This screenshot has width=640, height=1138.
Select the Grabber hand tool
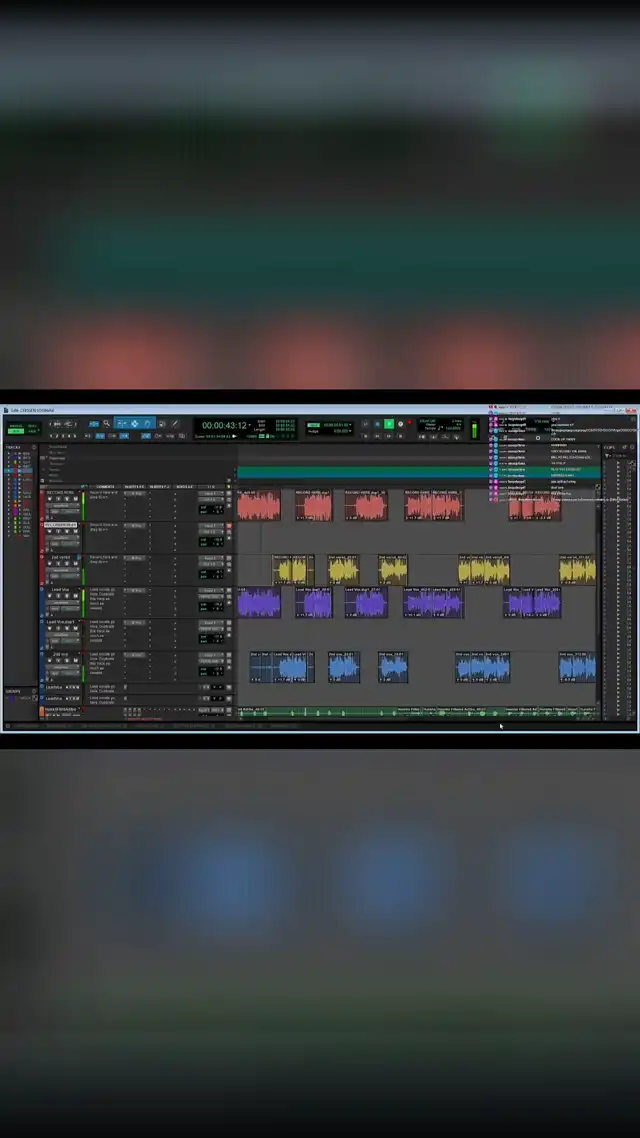pos(148,424)
